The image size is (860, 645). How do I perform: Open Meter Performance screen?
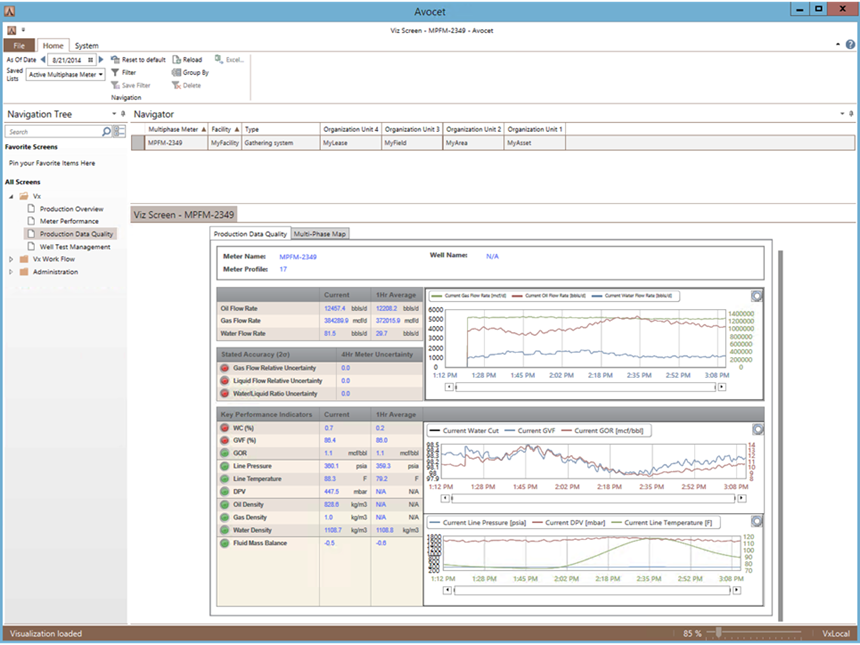click(x=69, y=221)
